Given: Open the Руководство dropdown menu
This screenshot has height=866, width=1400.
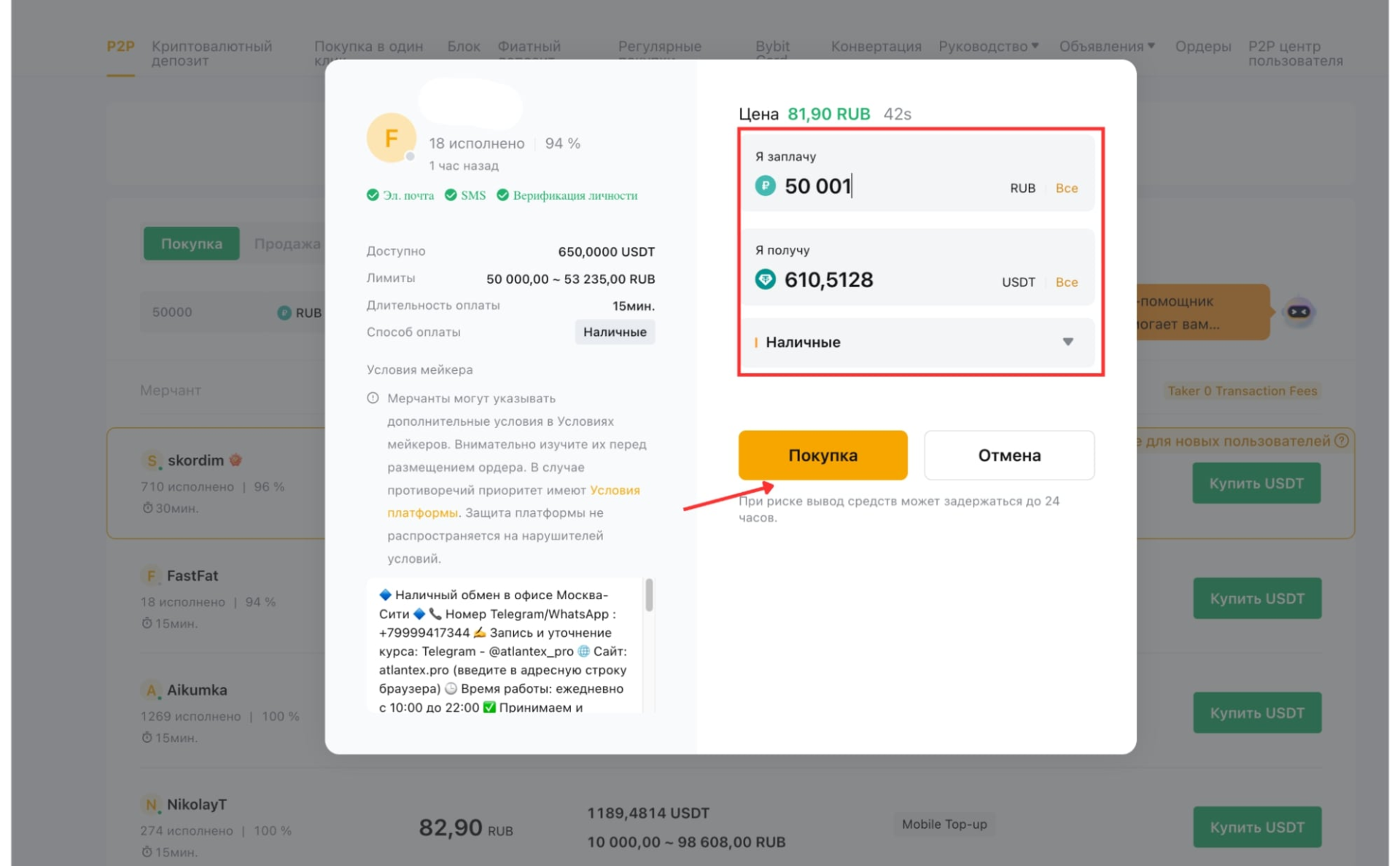Looking at the screenshot, I should click(x=988, y=47).
